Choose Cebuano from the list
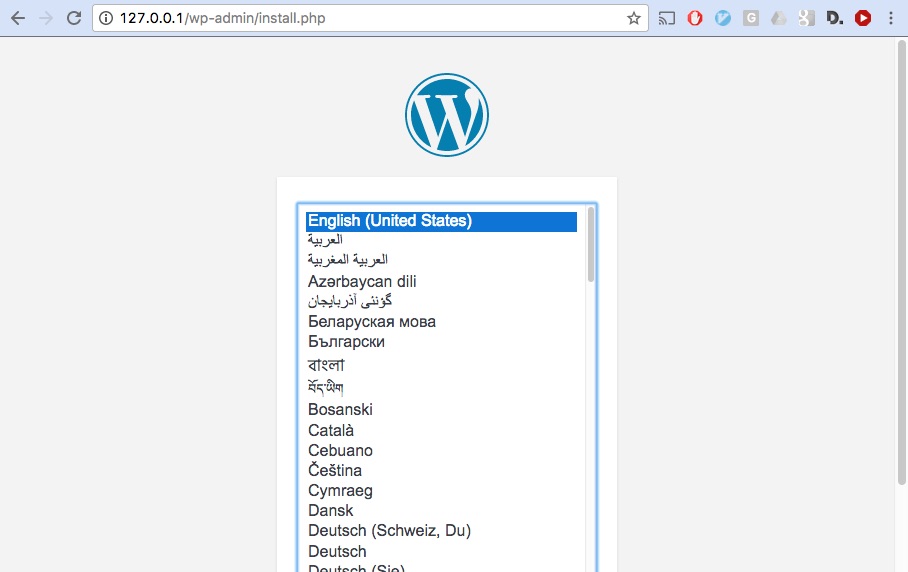 tap(441, 450)
